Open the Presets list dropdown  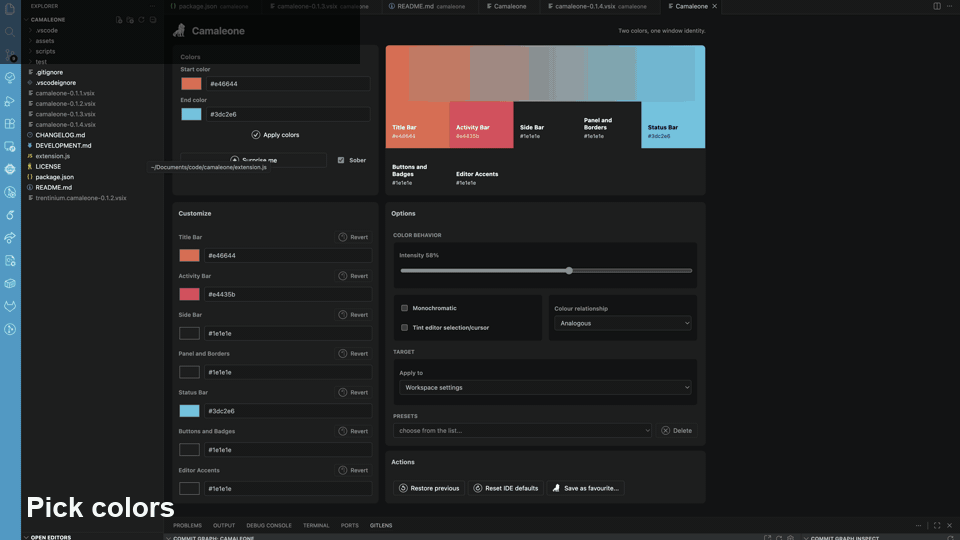coord(522,430)
